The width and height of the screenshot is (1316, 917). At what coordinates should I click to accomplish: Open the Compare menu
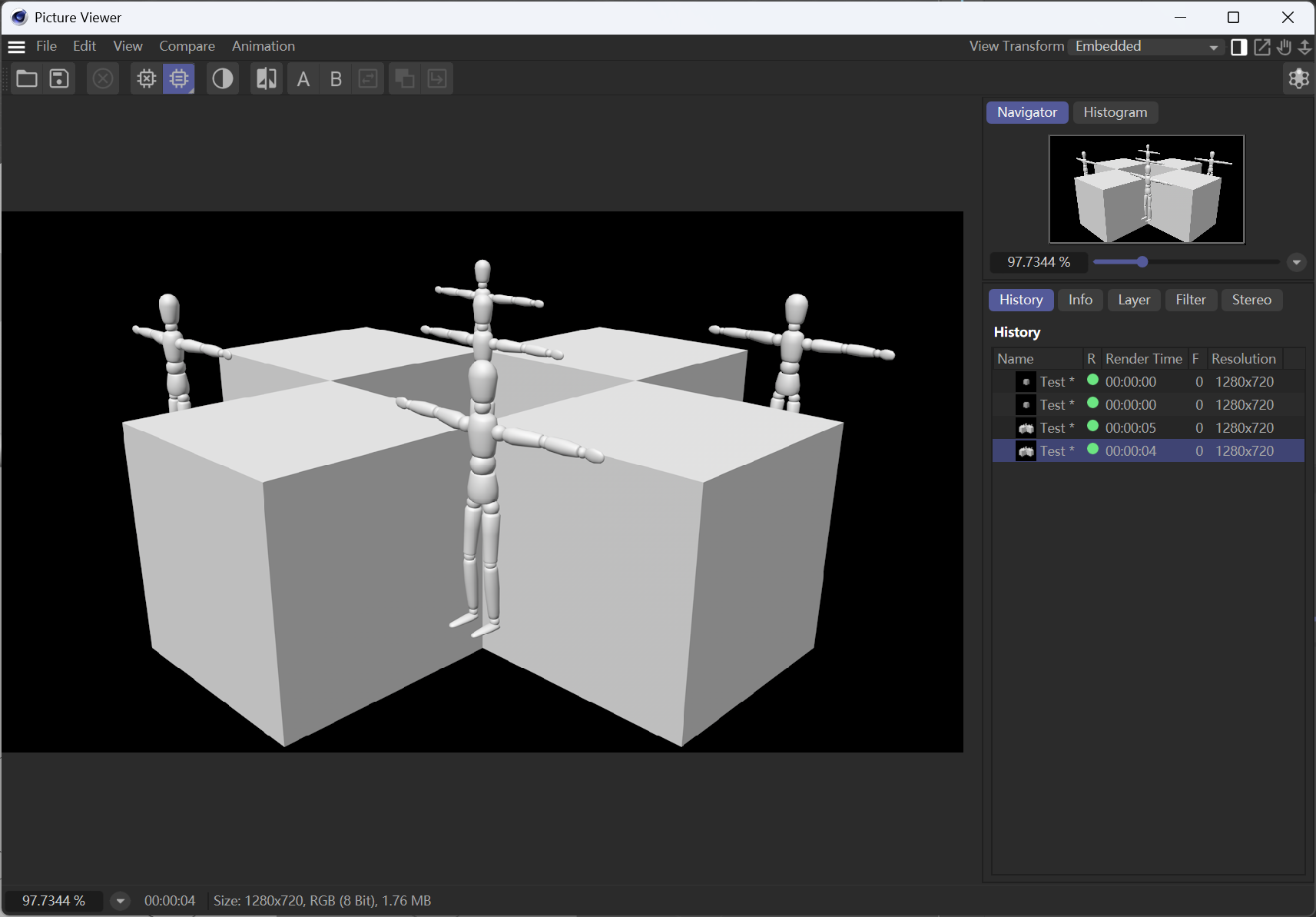tap(187, 46)
